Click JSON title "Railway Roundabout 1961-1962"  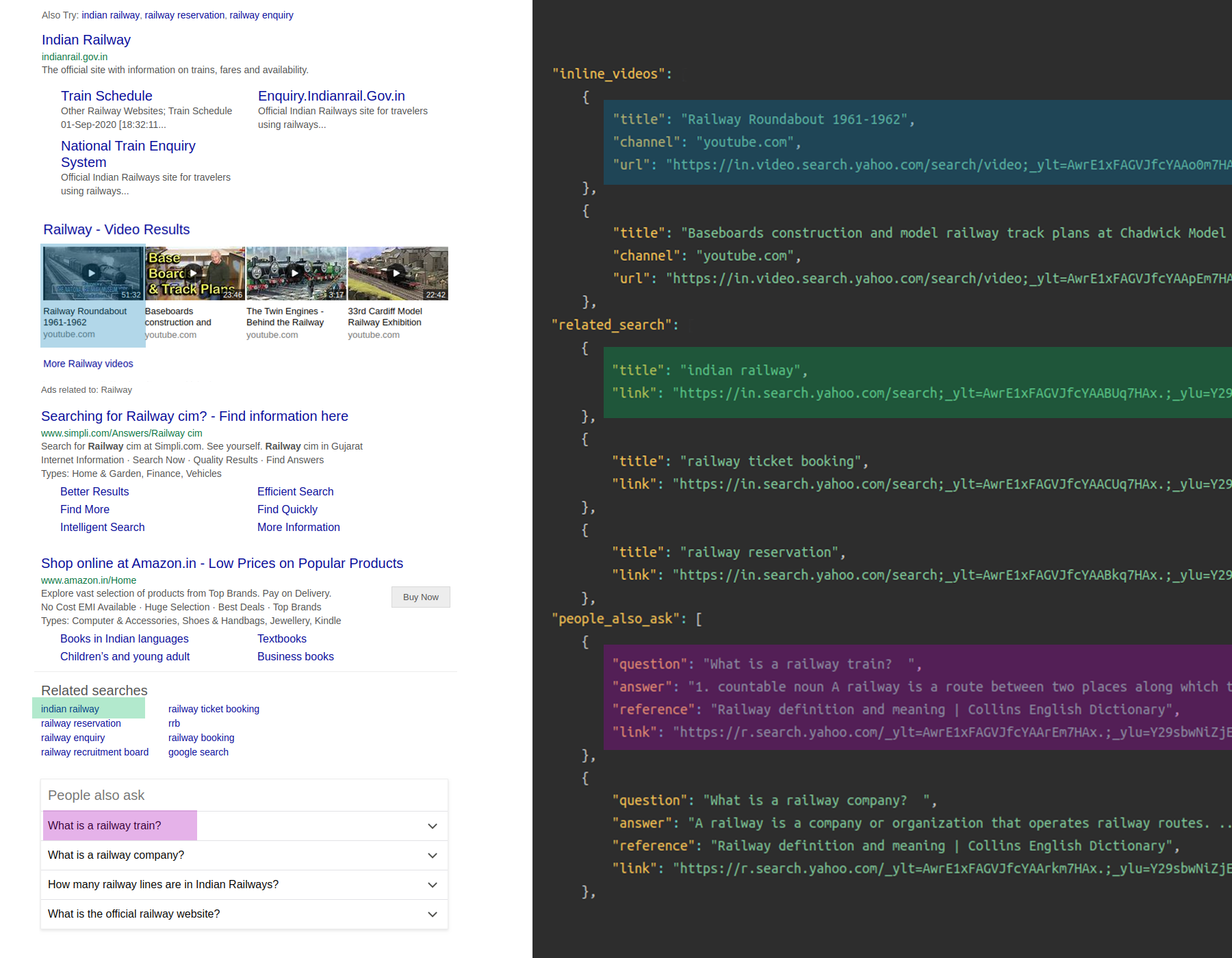794,119
